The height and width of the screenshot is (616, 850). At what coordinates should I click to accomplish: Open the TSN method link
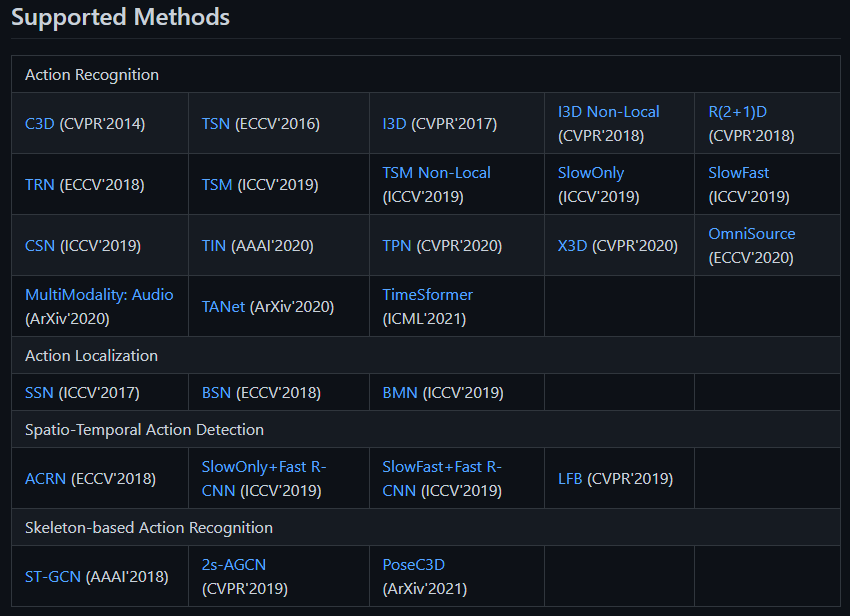coord(216,124)
